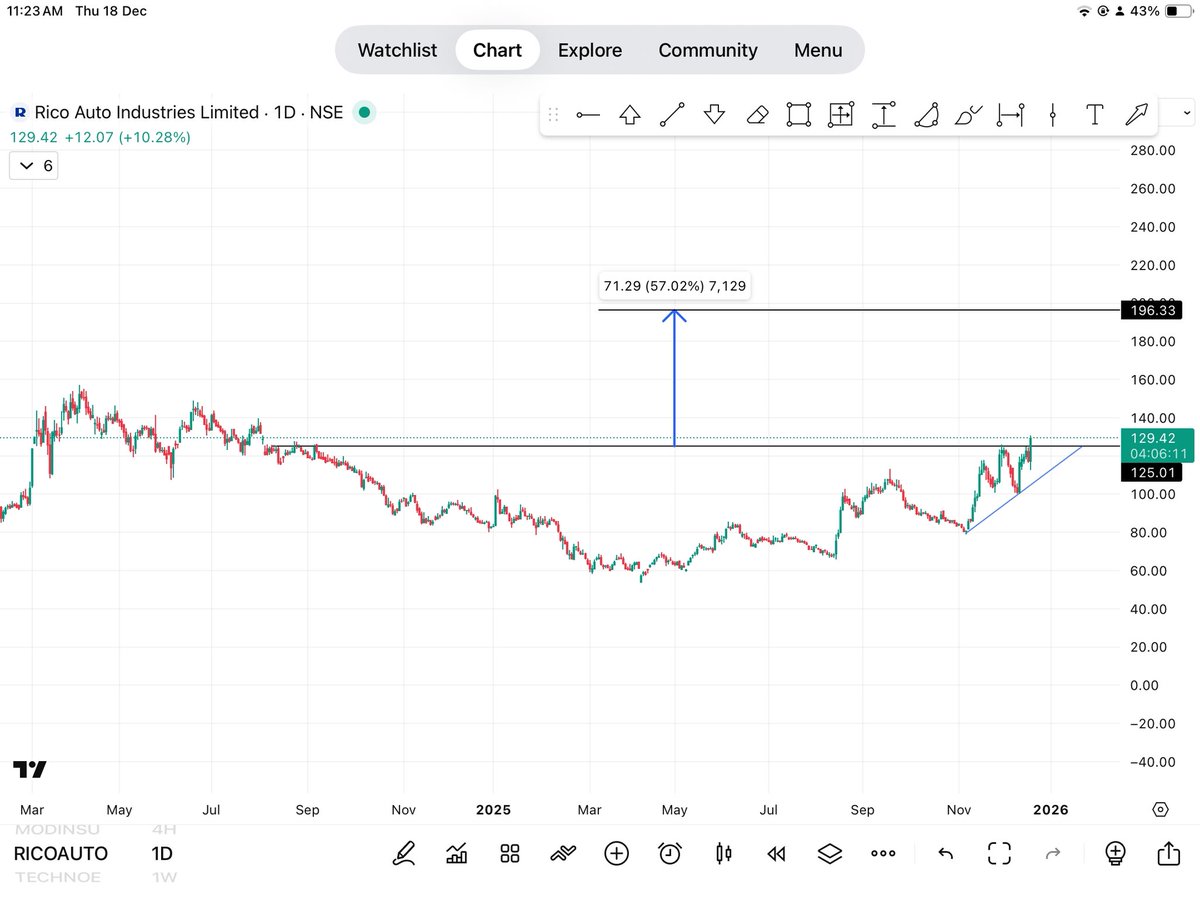Select the text annotation tool
This screenshot has height=900, width=1200.
click(x=1095, y=115)
